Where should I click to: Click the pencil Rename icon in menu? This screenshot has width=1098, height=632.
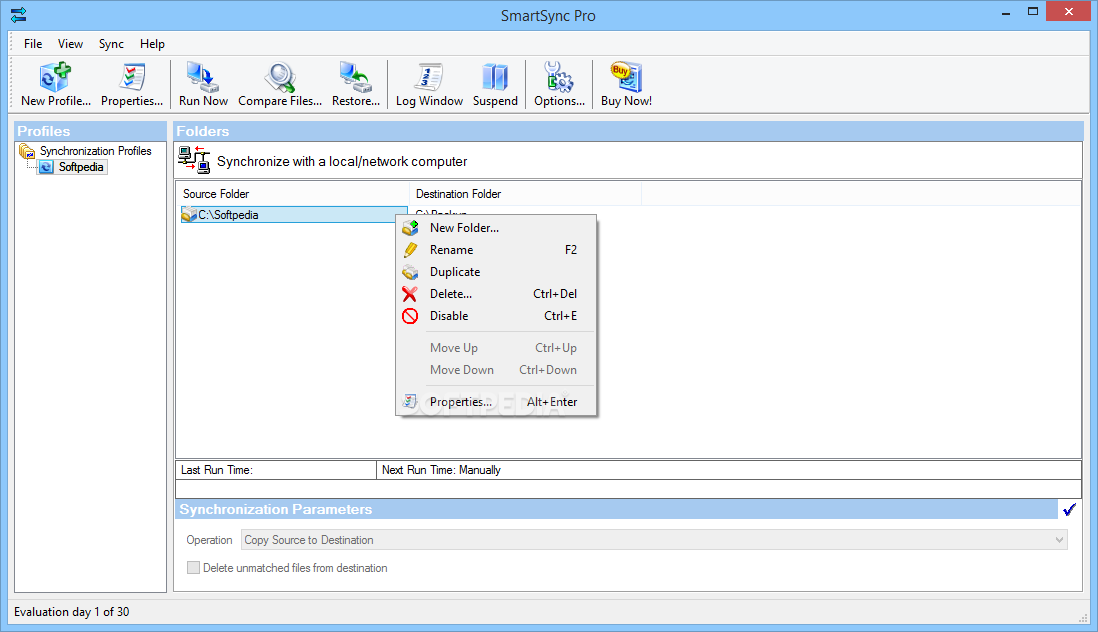click(x=410, y=250)
